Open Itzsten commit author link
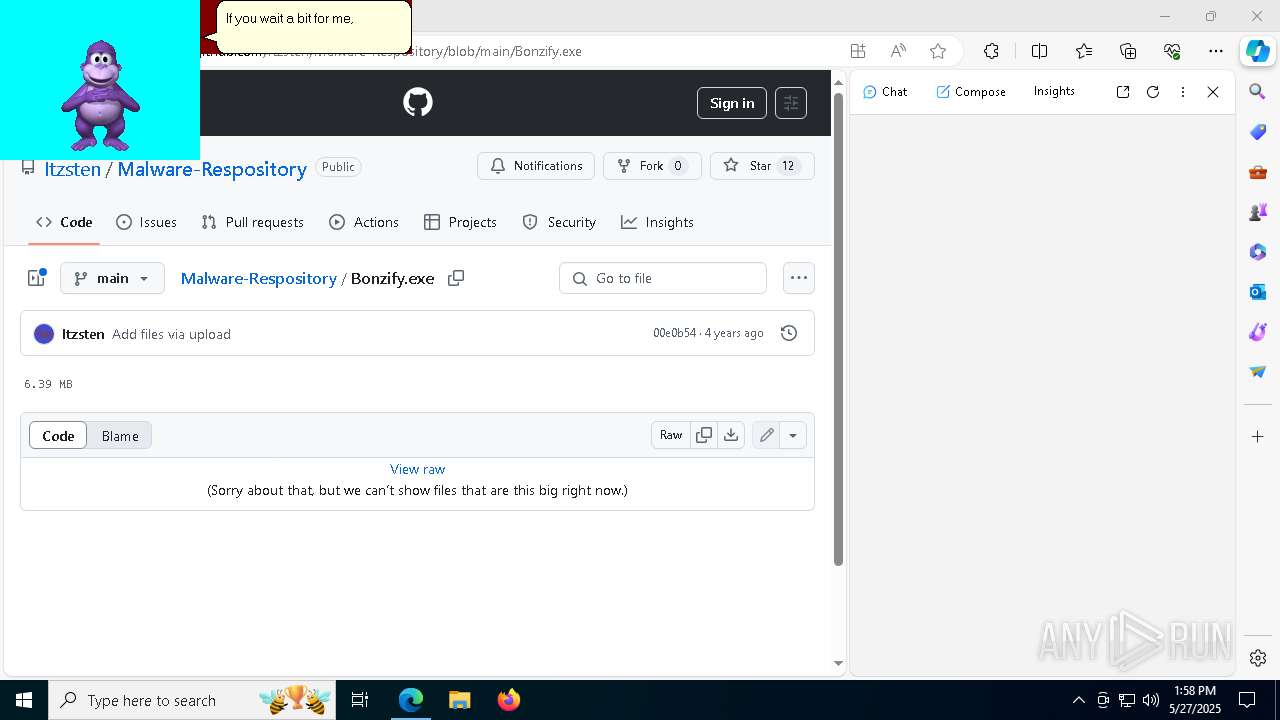 click(x=83, y=334)
